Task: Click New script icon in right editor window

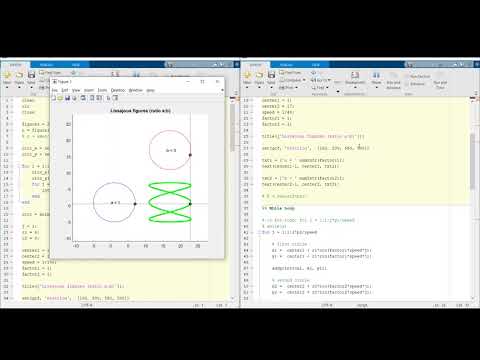Action: pos(247,75)
